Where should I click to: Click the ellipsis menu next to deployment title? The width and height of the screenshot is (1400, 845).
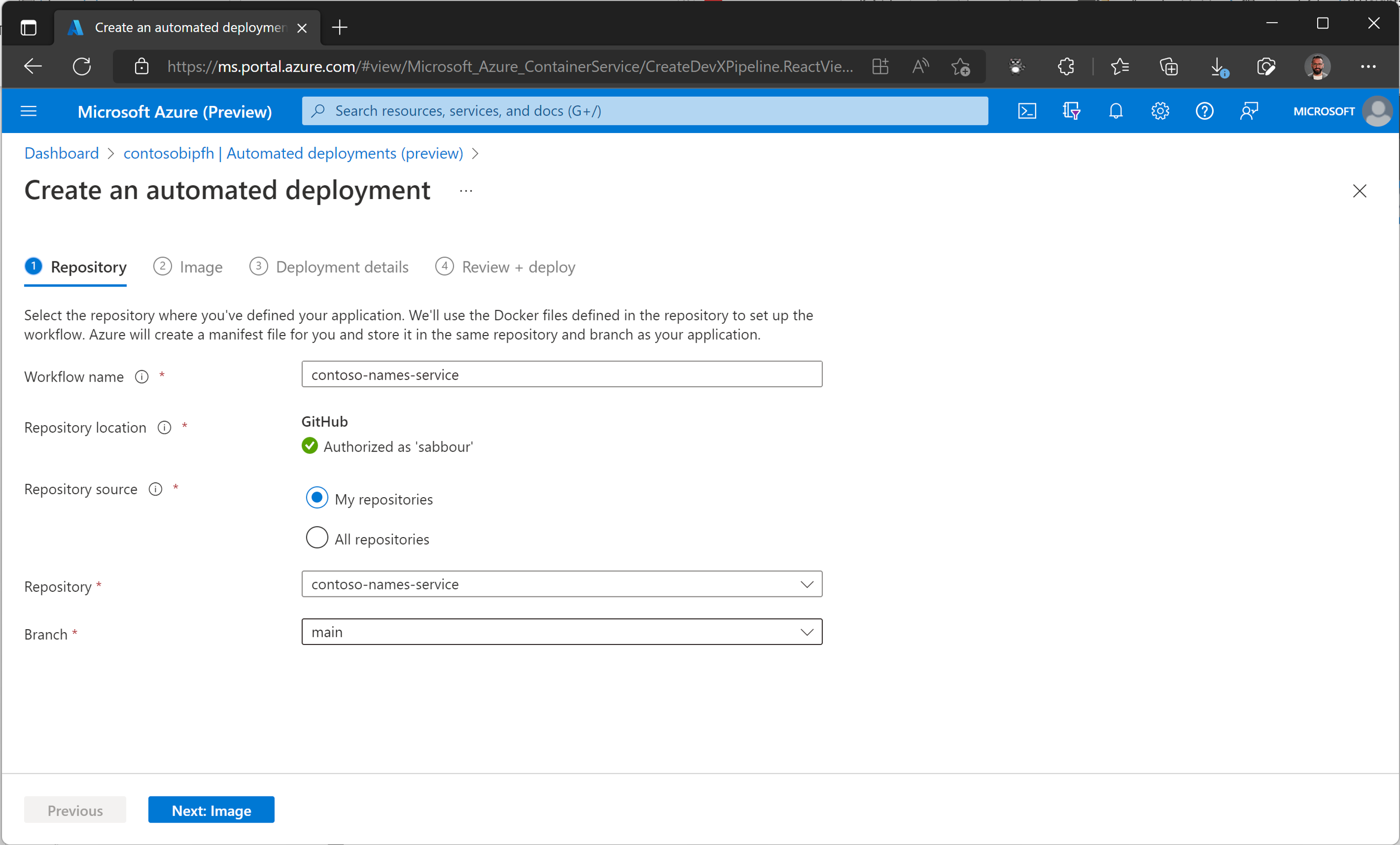pos(466,190)
